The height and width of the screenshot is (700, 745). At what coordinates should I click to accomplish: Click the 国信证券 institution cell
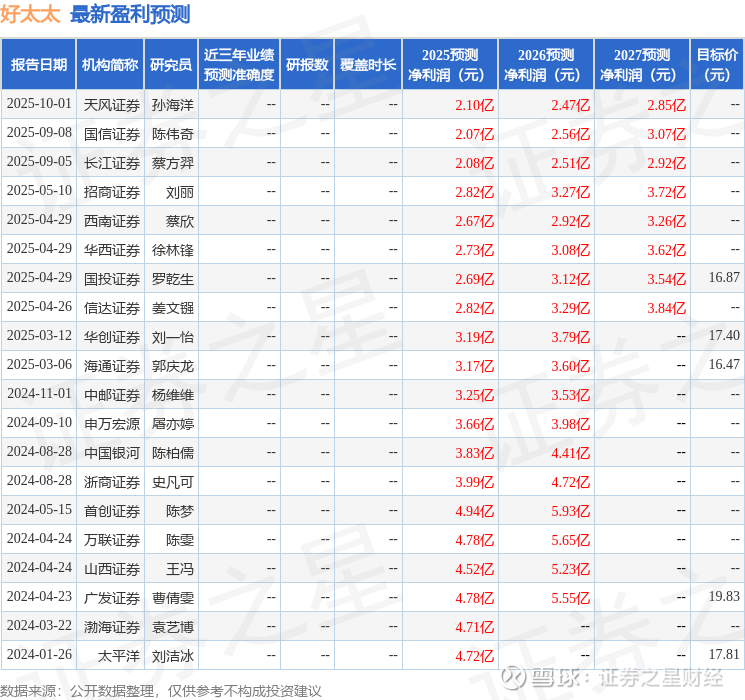(x=112, y=134)
